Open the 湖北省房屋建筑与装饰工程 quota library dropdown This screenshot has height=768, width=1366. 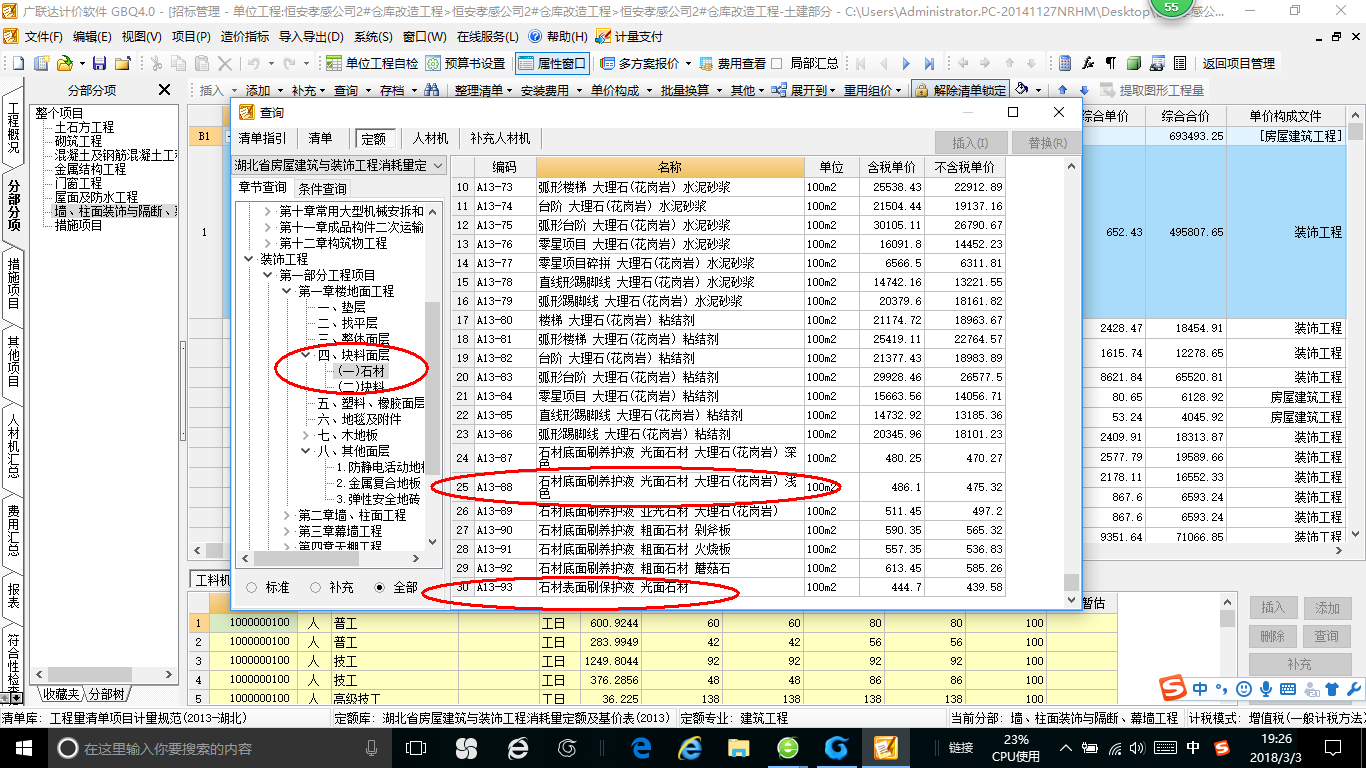click(x=340, y=165)
